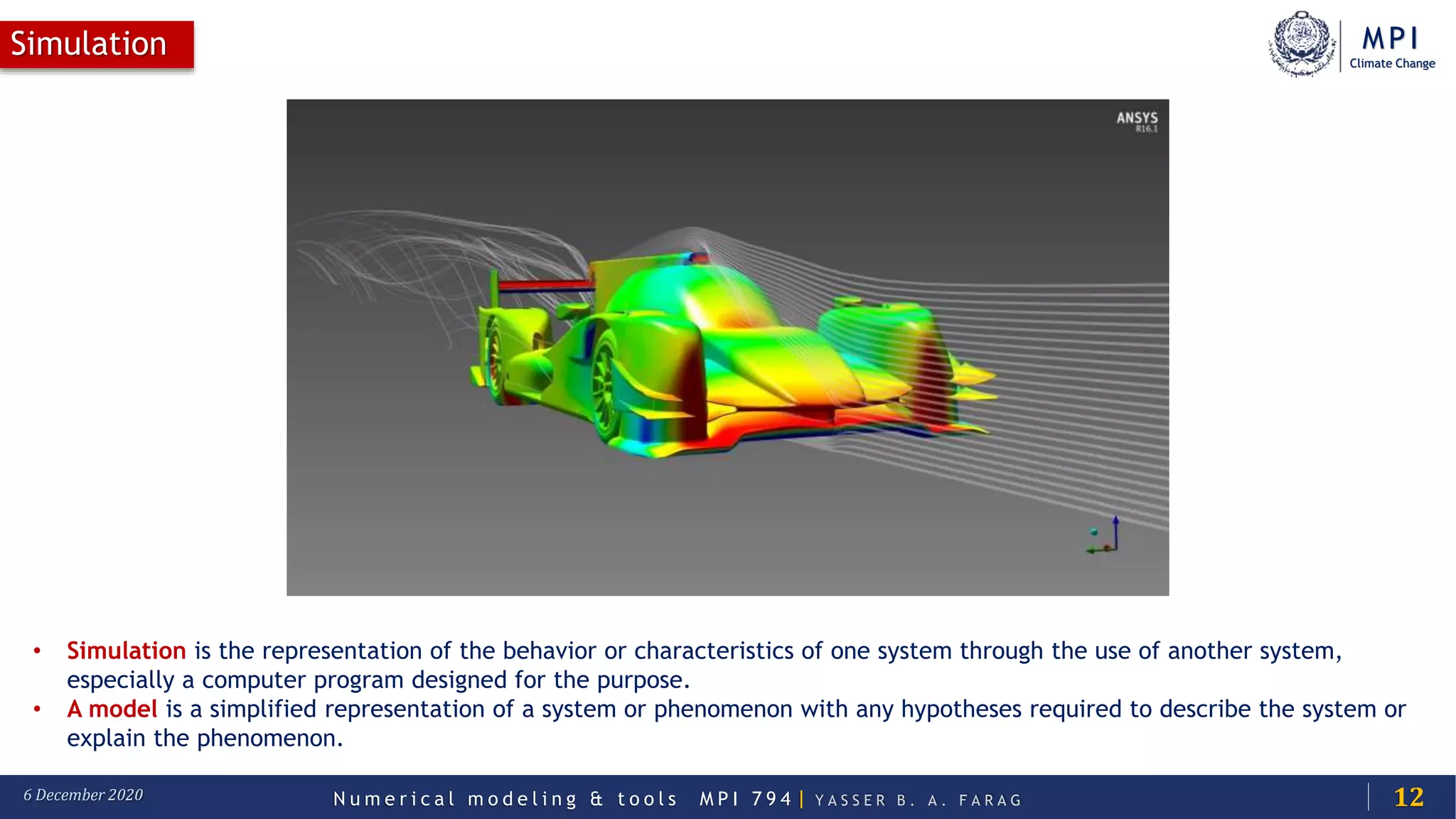1456x819 pixels.
Task: Click the ANSYS R16.1 watermark
Action: 1137,121
